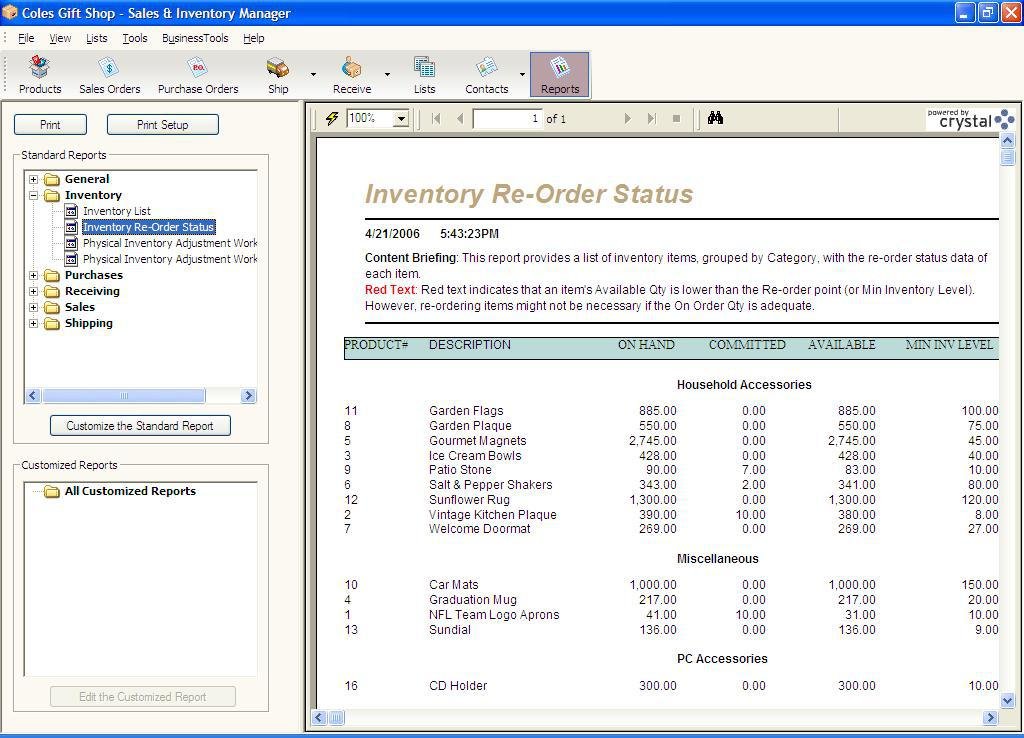Open Purchase Orders from the toolbar
1024x738 pixels.
[x=198, y=76]
